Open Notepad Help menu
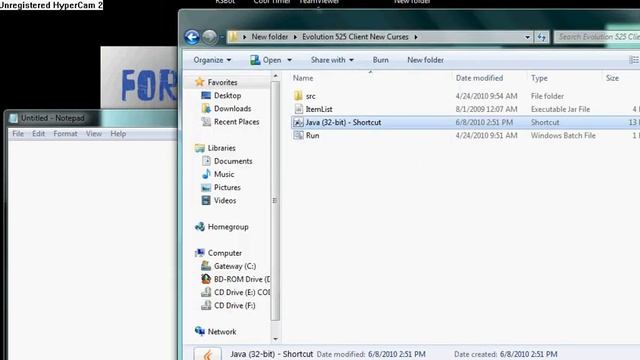This screenshot has width=640, height=360. point(118,133)
